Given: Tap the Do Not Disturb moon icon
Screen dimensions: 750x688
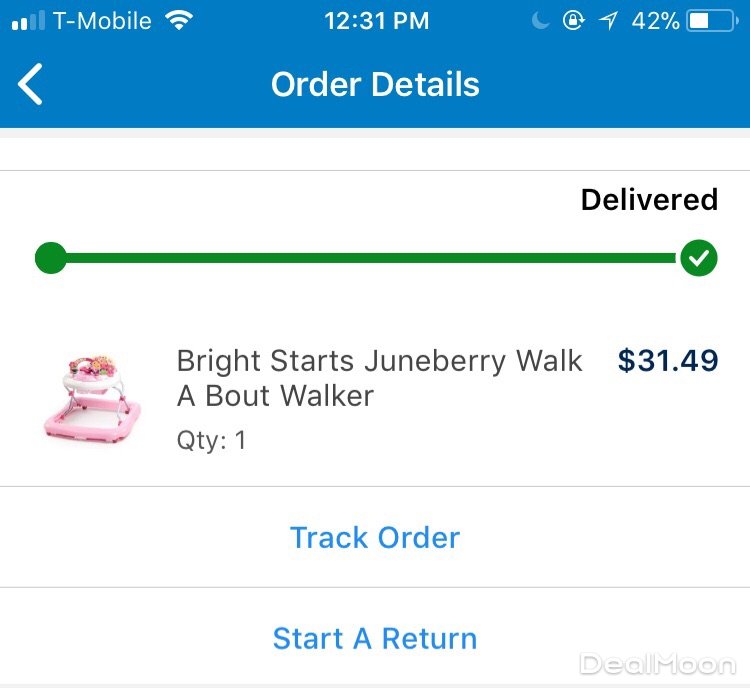Looking at the screenshot, I should tap(541, 21).
